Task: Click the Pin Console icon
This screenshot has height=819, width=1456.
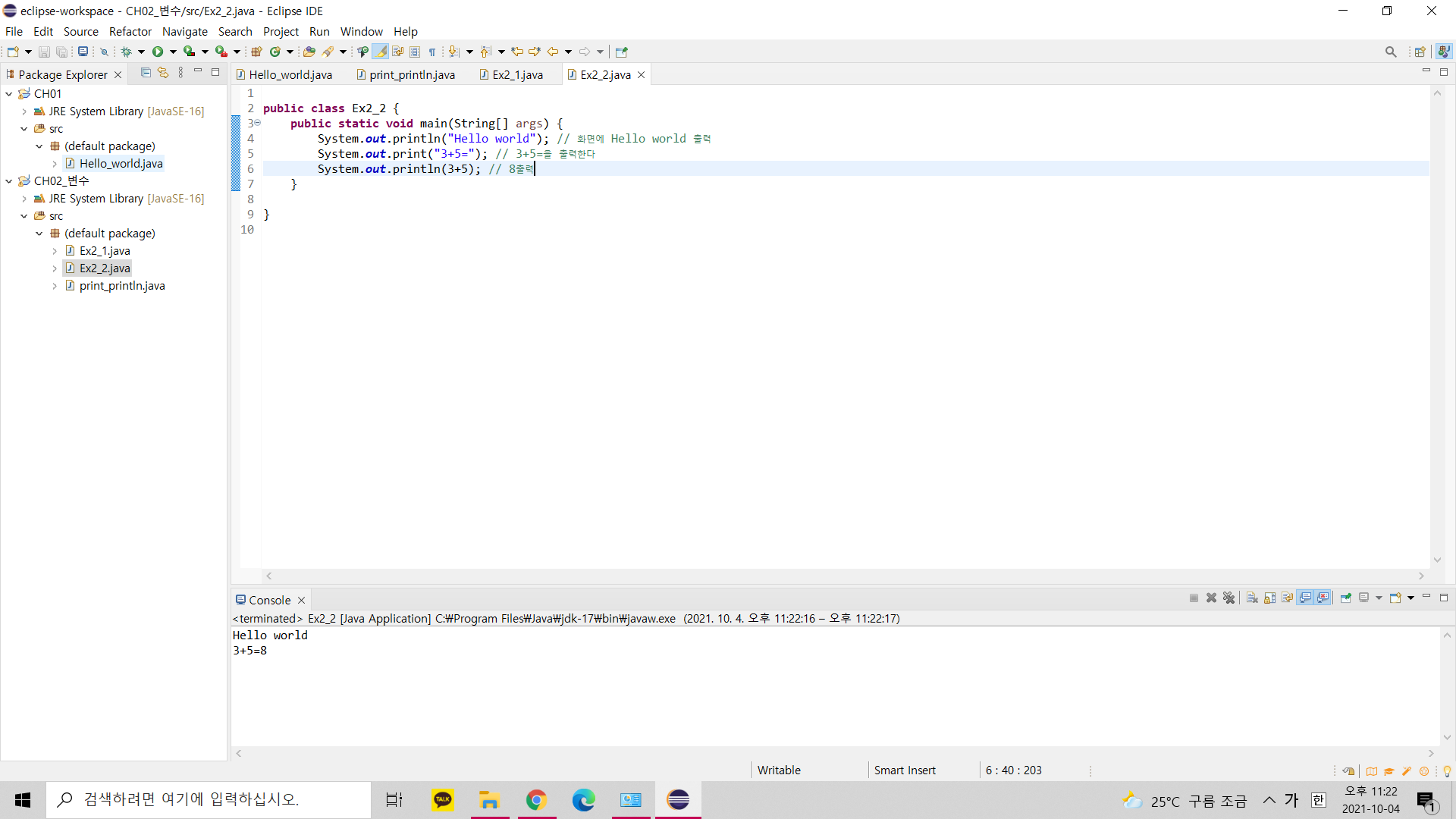Action: click(x=1345, y=598)
